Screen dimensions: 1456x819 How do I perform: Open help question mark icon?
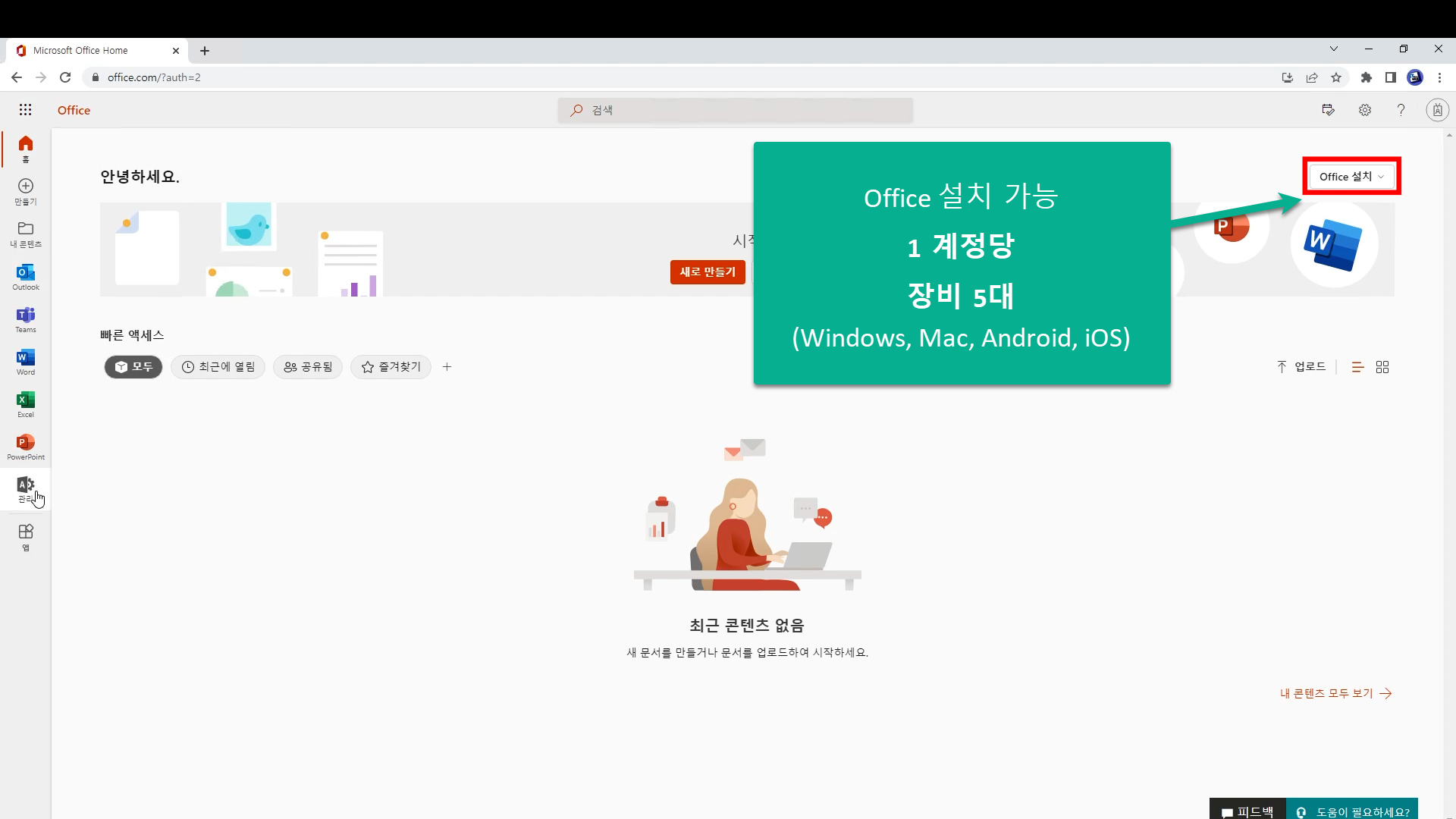tap(1401, 110)
